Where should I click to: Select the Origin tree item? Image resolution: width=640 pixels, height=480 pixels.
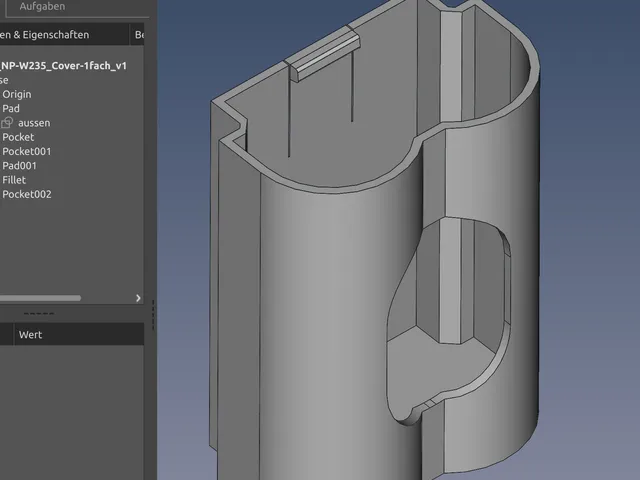coord(17,94)
